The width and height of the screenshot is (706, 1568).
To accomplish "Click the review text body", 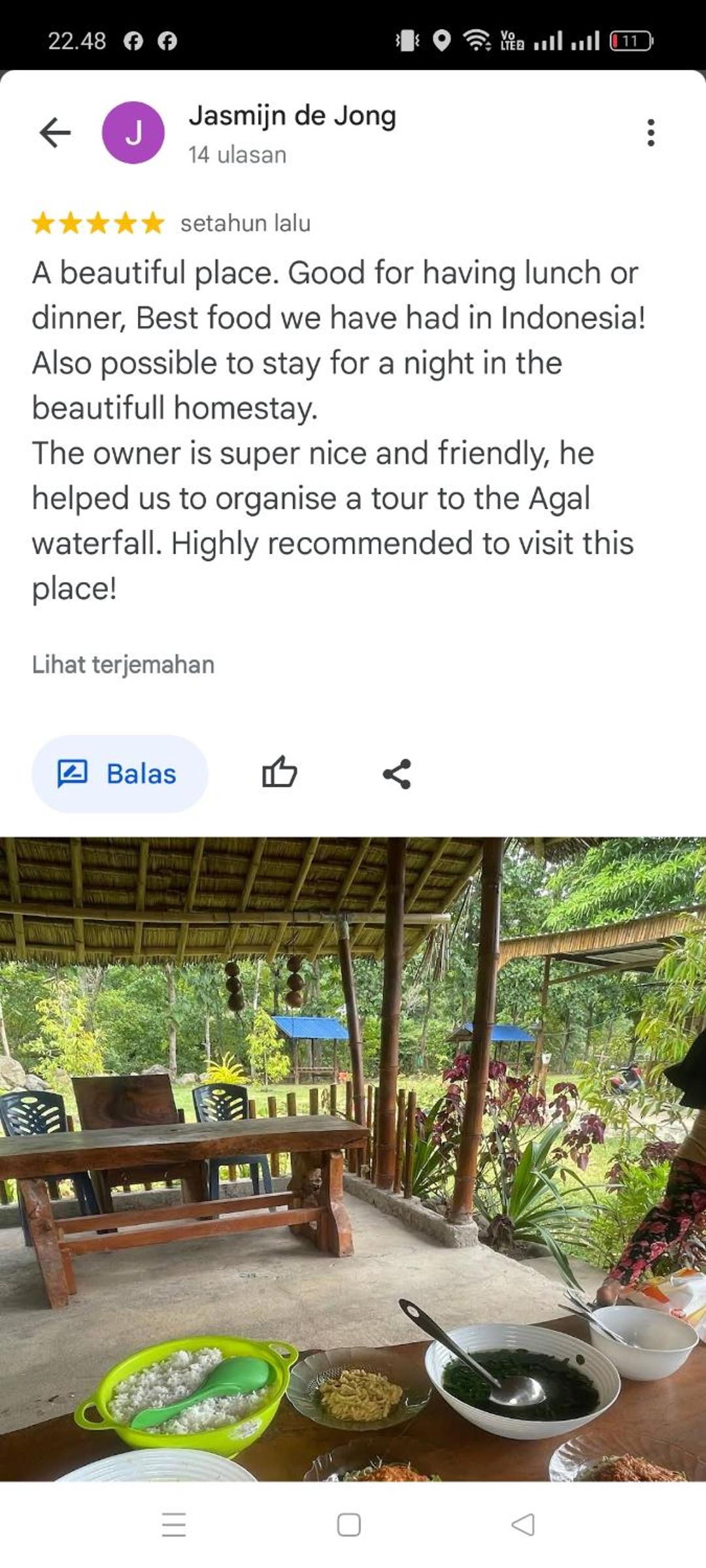I will point(339,430).
